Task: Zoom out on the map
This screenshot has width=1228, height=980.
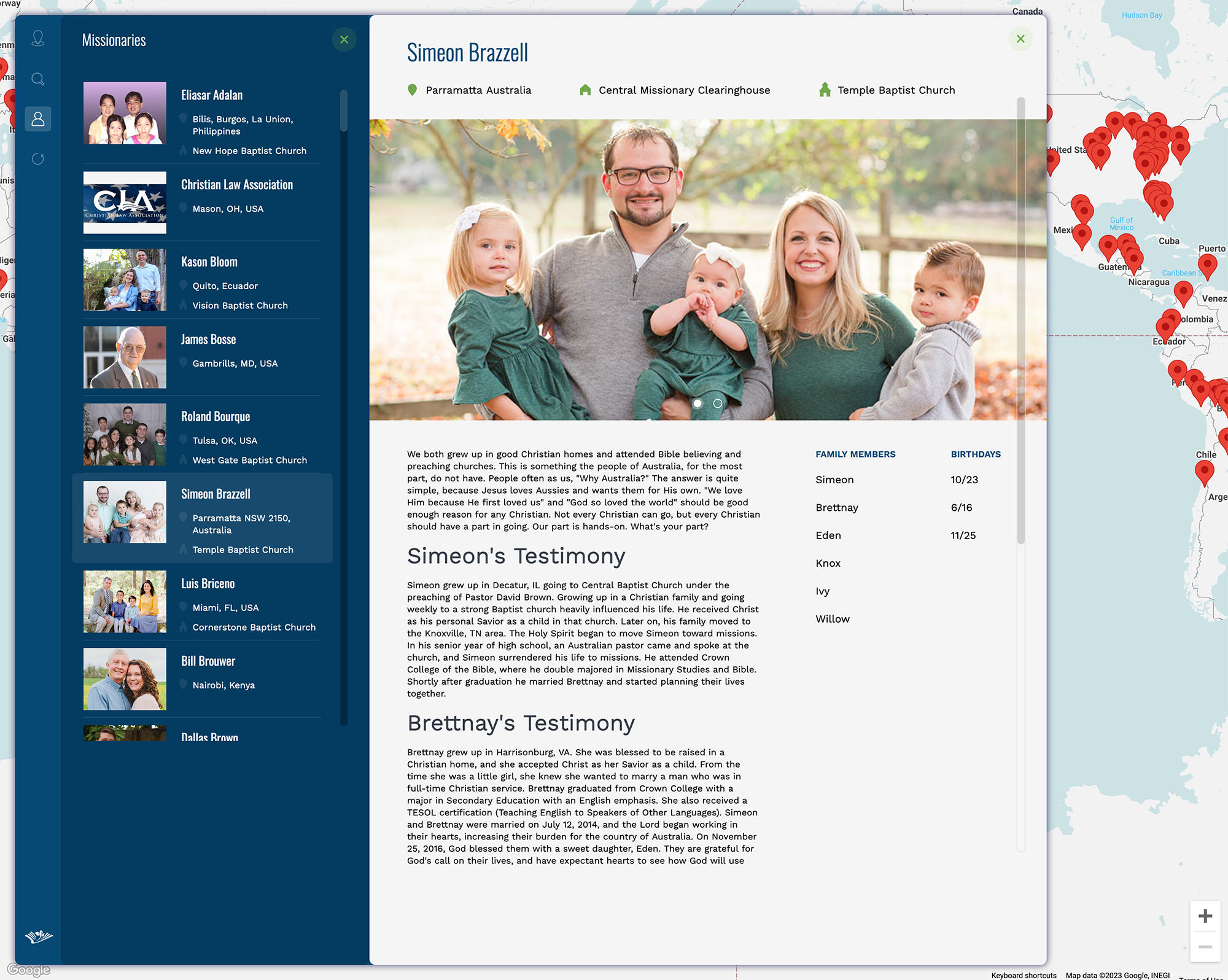Action: pyautogui.click(x=1205, y=947)
